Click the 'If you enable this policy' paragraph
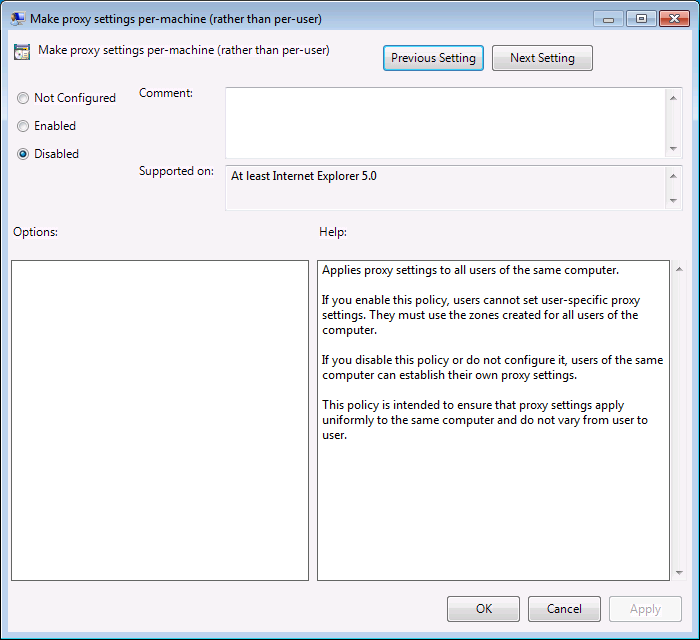700x640 pixels. tap(481, 315)
